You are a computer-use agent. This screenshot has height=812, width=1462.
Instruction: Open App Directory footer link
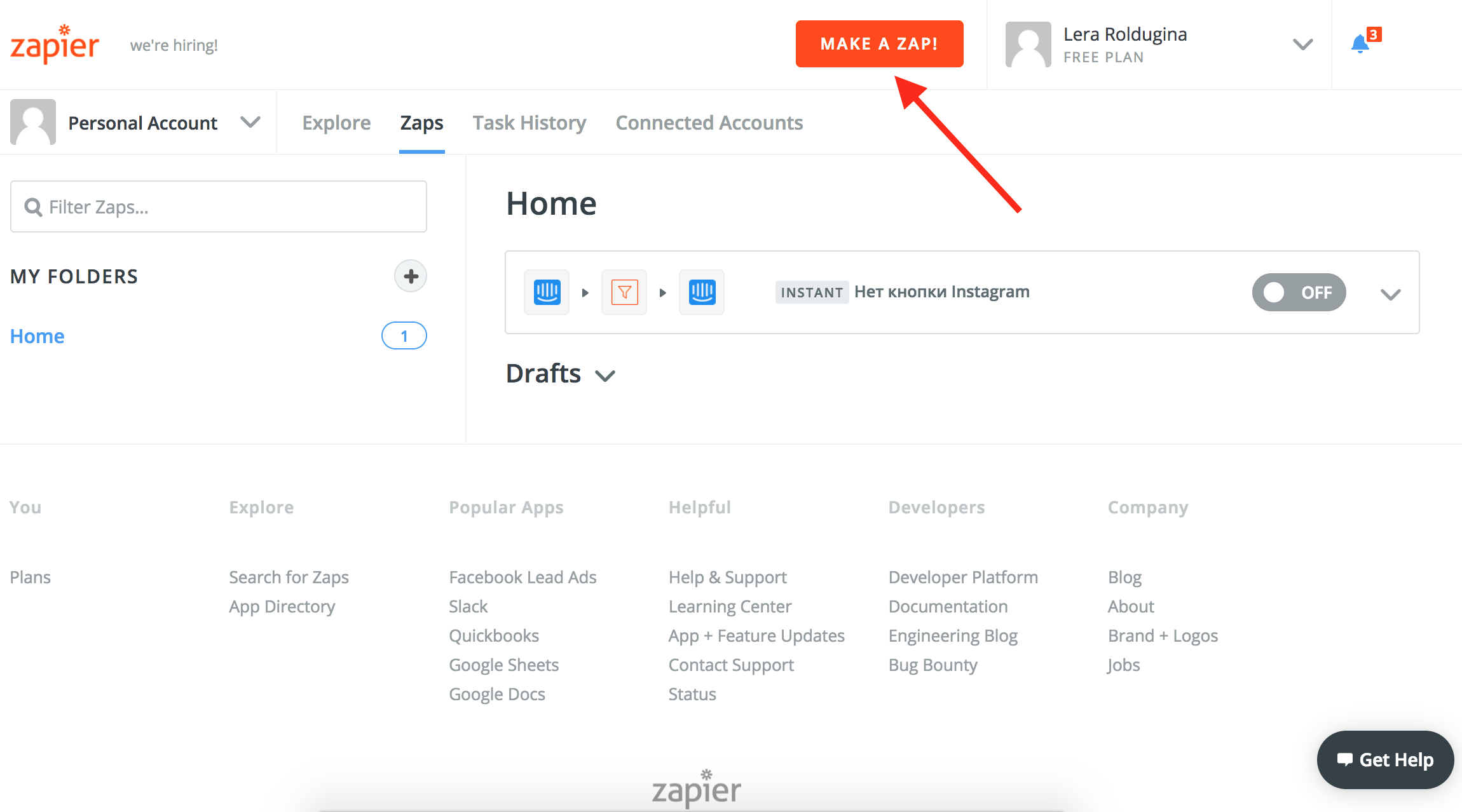[x=282, y=607]
